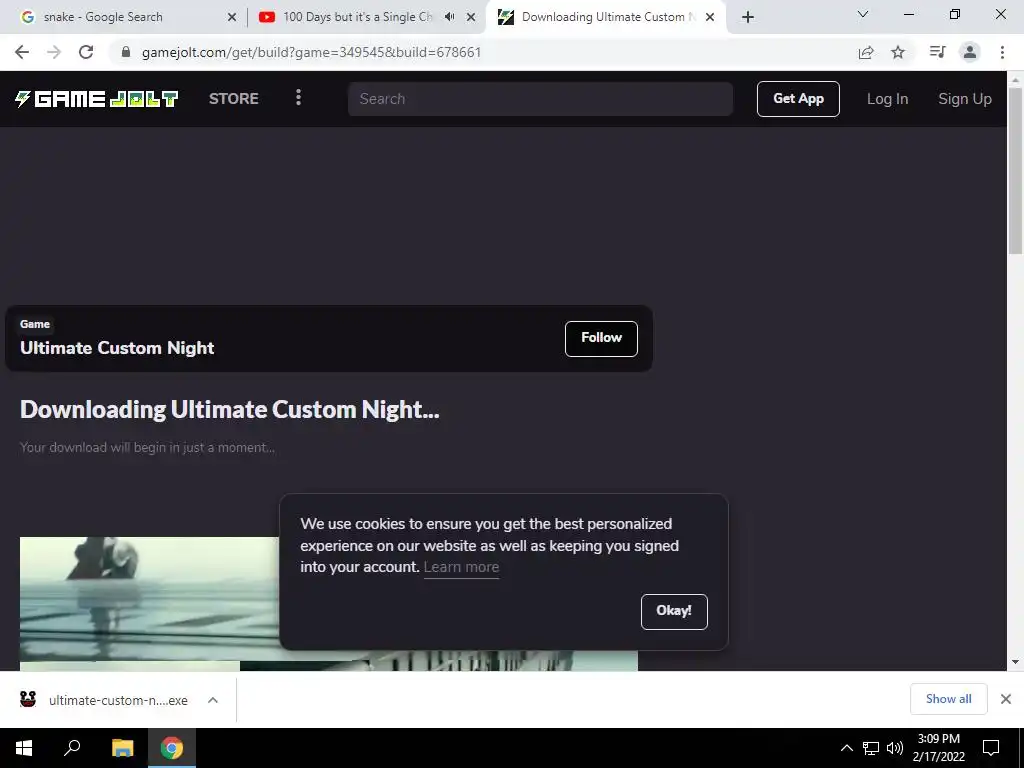Show hidden system tray icons
The image size is (1024, 768).
coord(846,748)
